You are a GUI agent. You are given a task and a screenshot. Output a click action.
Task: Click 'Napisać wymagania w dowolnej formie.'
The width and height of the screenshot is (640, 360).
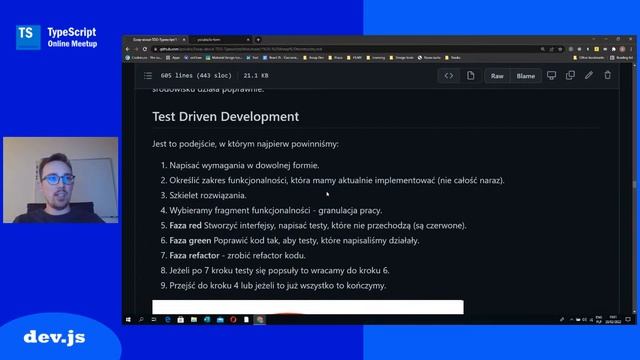pyautogui.click(x=244, y=165)
